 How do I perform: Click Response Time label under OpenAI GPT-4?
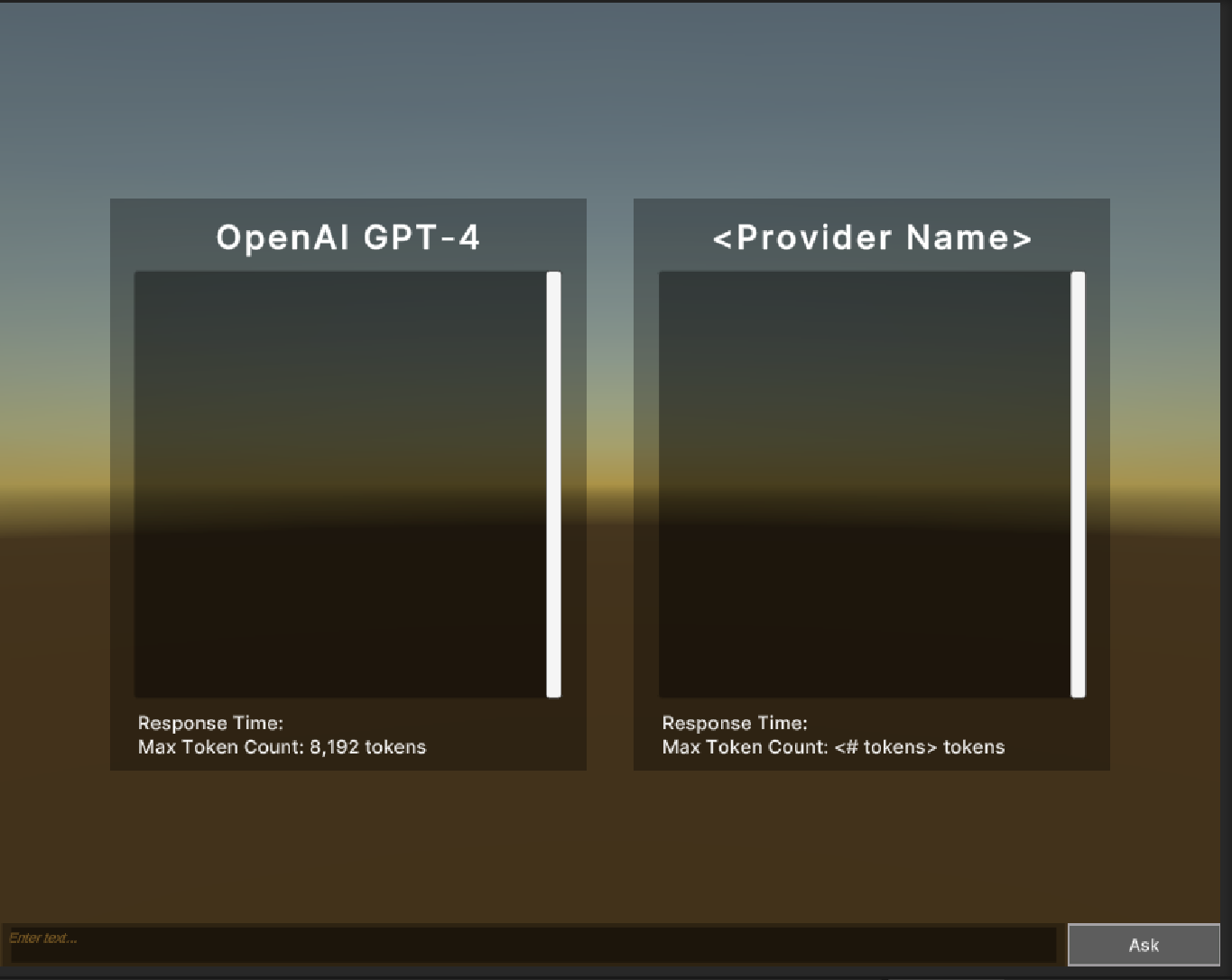(x=210, y=723)
